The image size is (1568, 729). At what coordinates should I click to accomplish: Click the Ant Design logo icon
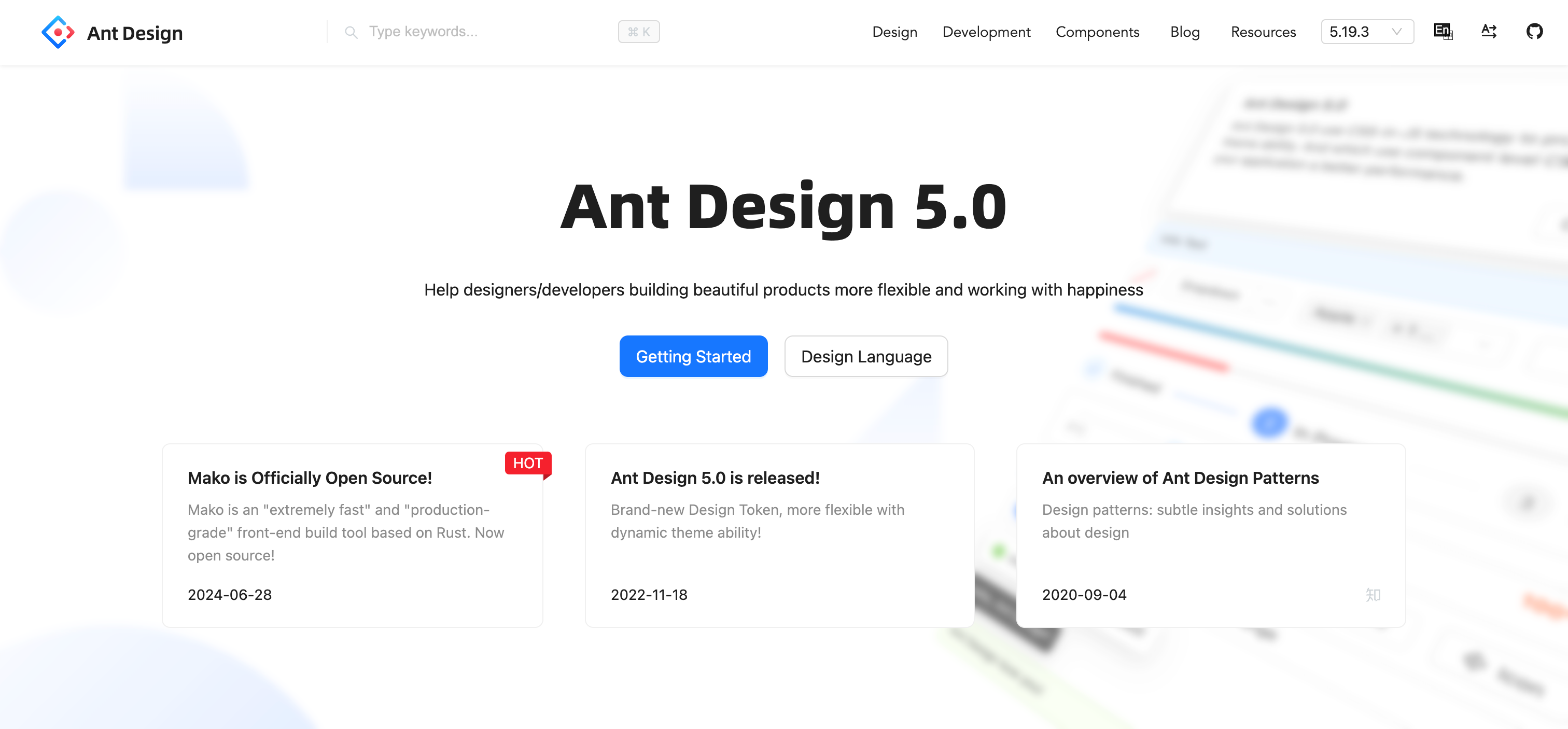tap(58, 32)
